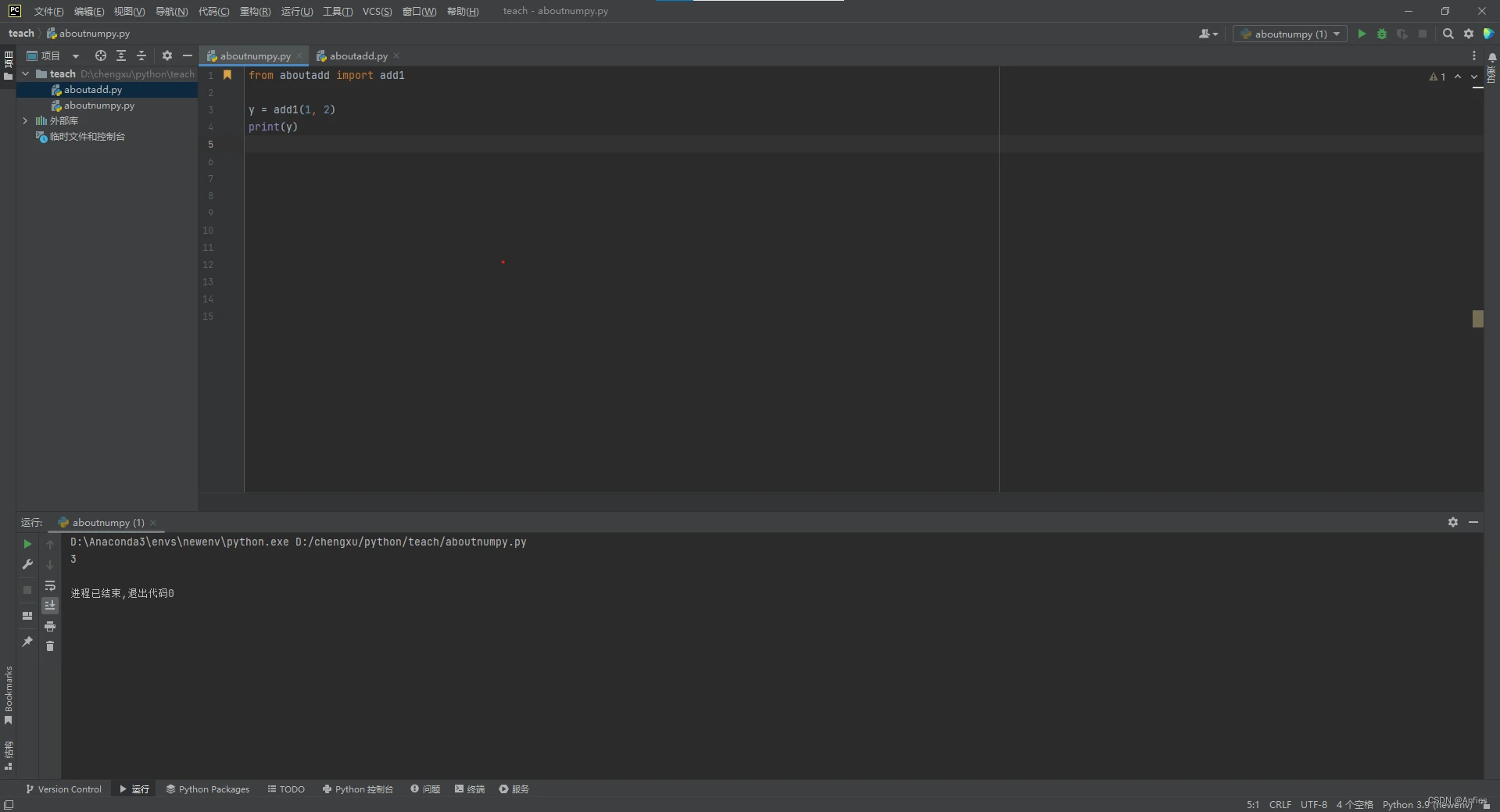
Task: Rerun aboutnumpy in run panel
Action: [x=27, y=544]
